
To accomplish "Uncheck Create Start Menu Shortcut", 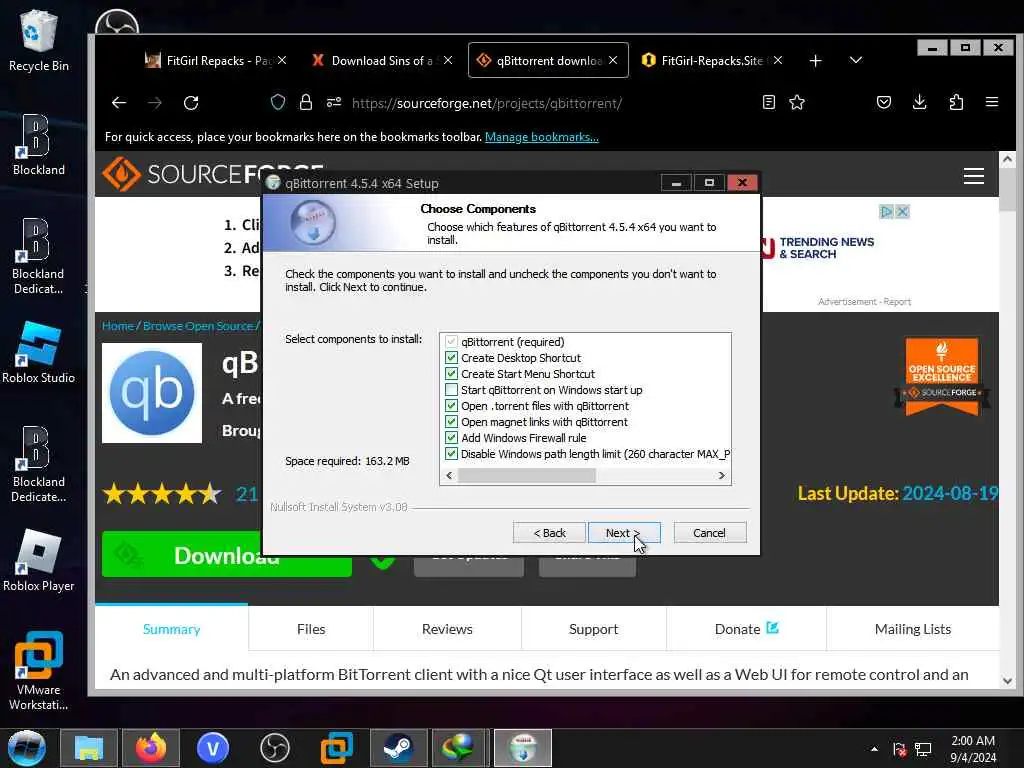I will tap(451, 374).
